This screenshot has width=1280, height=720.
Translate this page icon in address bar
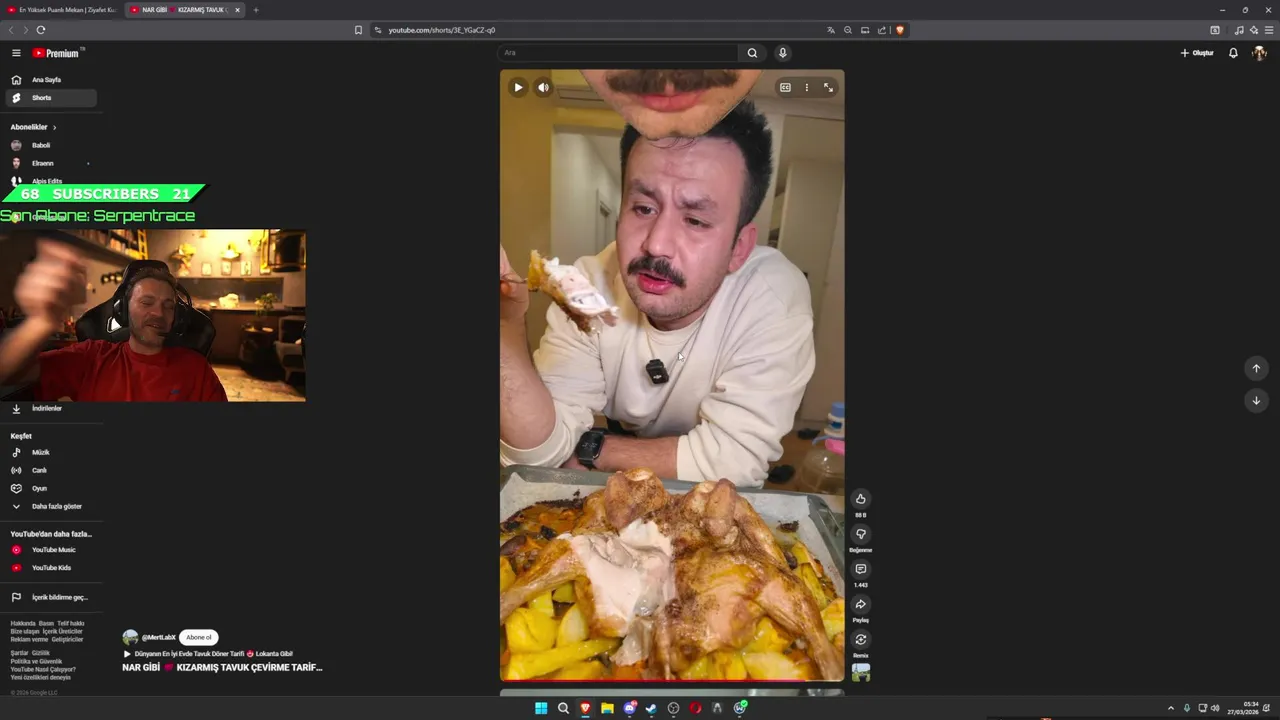pyautogui.click(x=830, y=30)
